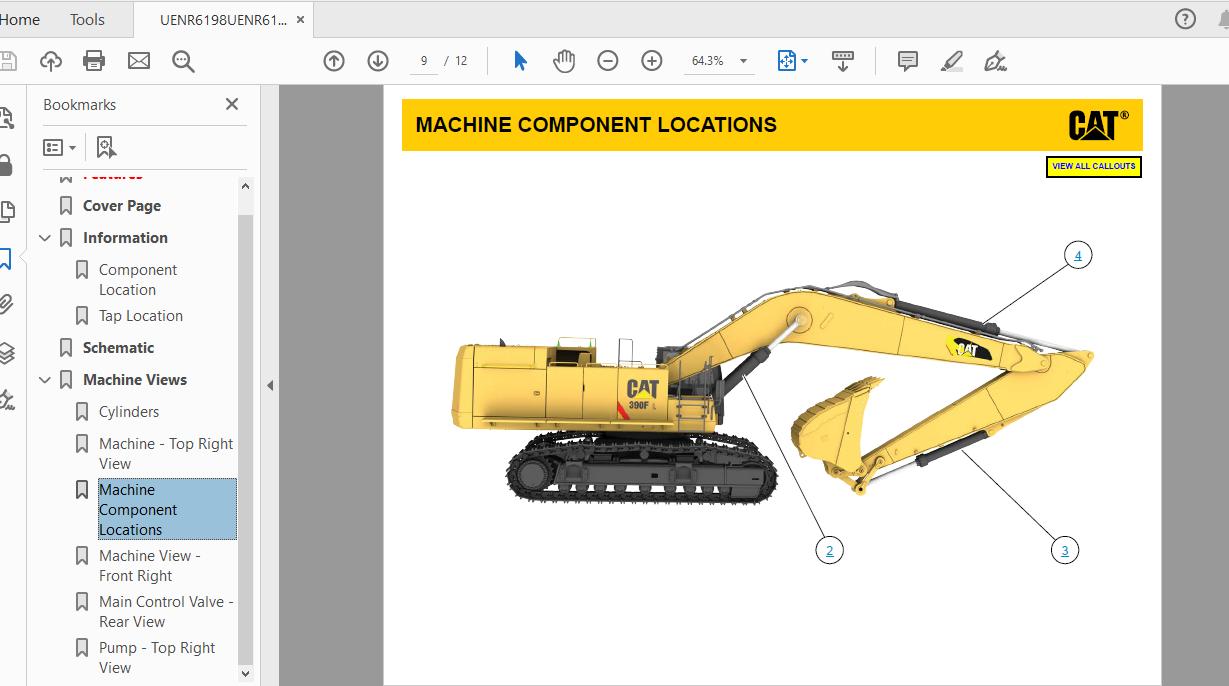The height and width of the screenshot is (686, 1229).
Task: Collapse the Information bookmark group
Action: (x=44, y=238)
